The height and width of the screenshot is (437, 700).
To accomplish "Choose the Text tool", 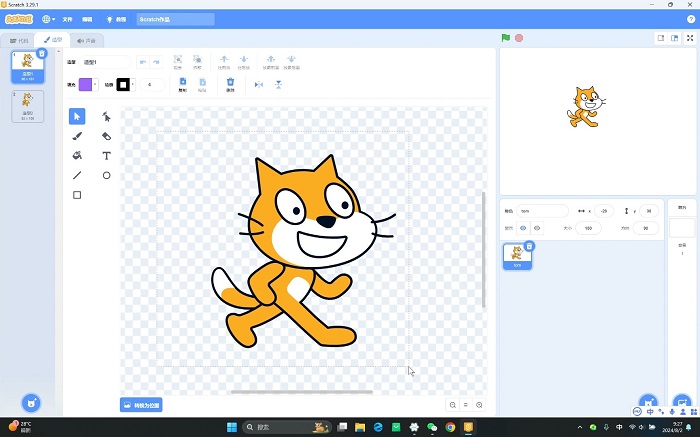I will click(106, 155).
